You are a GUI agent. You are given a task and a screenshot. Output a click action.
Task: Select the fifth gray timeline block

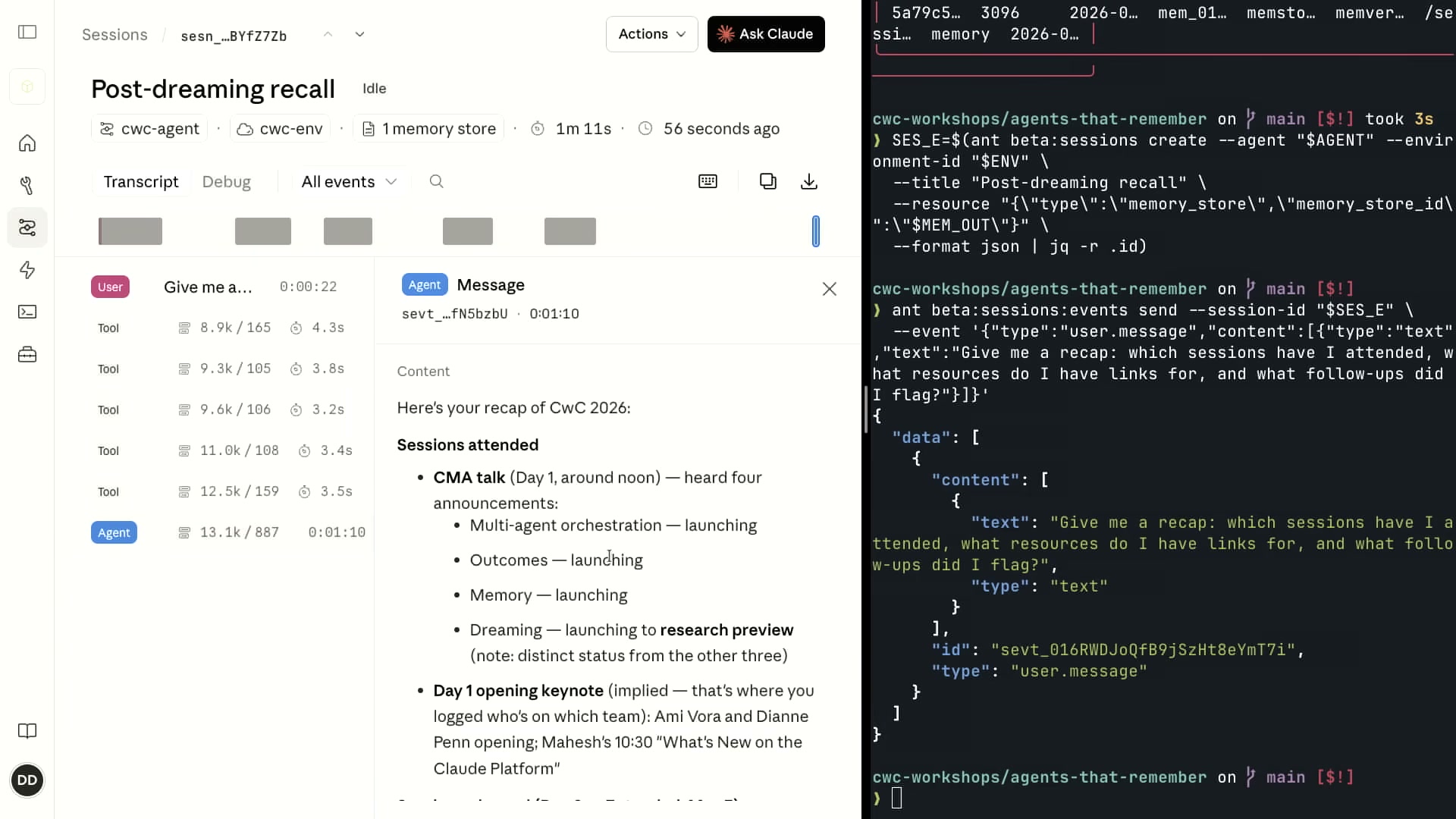pyautogui.click(x=570, y=231)
